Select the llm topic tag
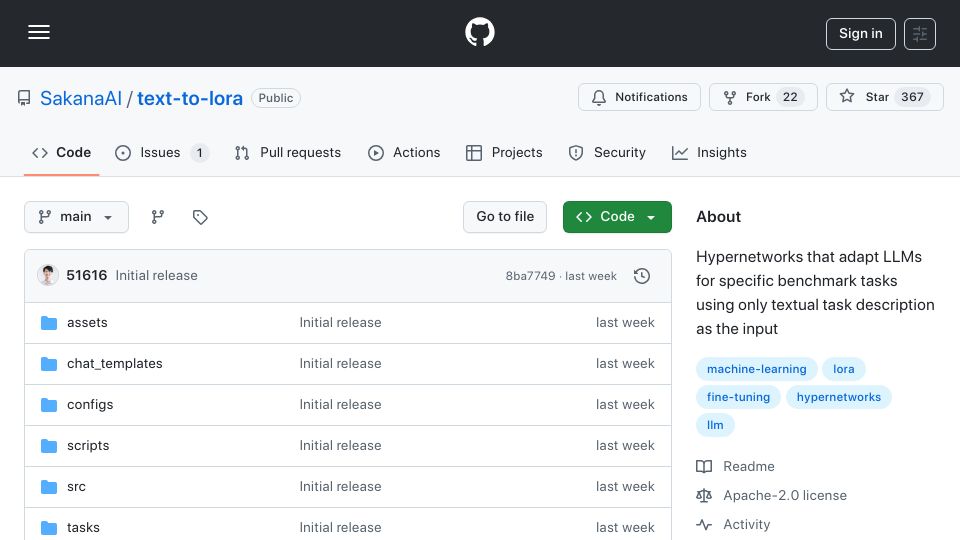960x540 pixels. coord(714,425)
